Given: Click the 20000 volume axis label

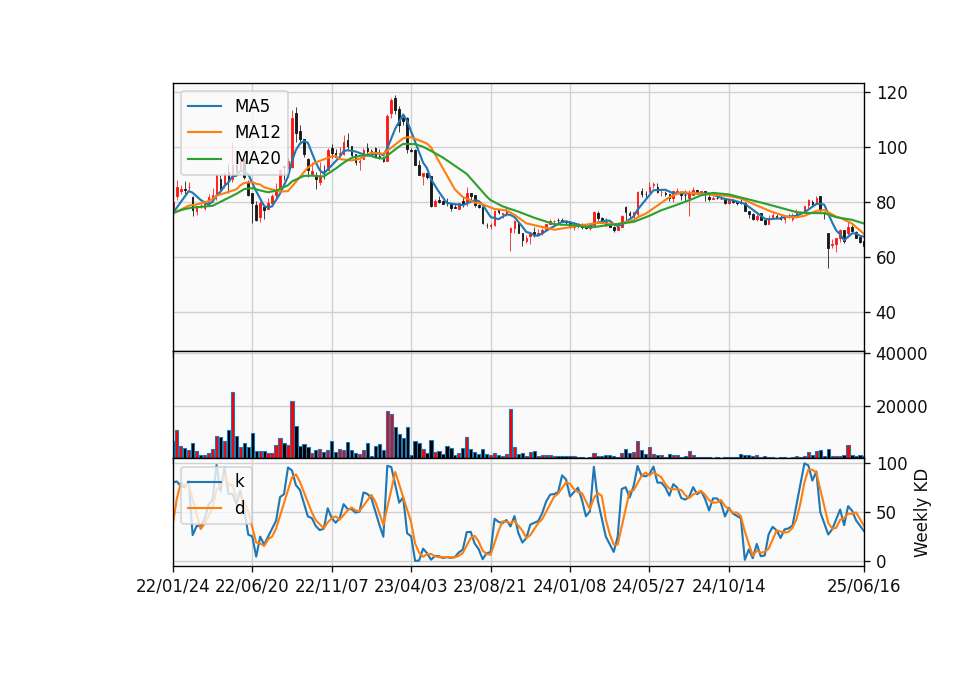Looking at the screenshot, I should pos(902,407).
